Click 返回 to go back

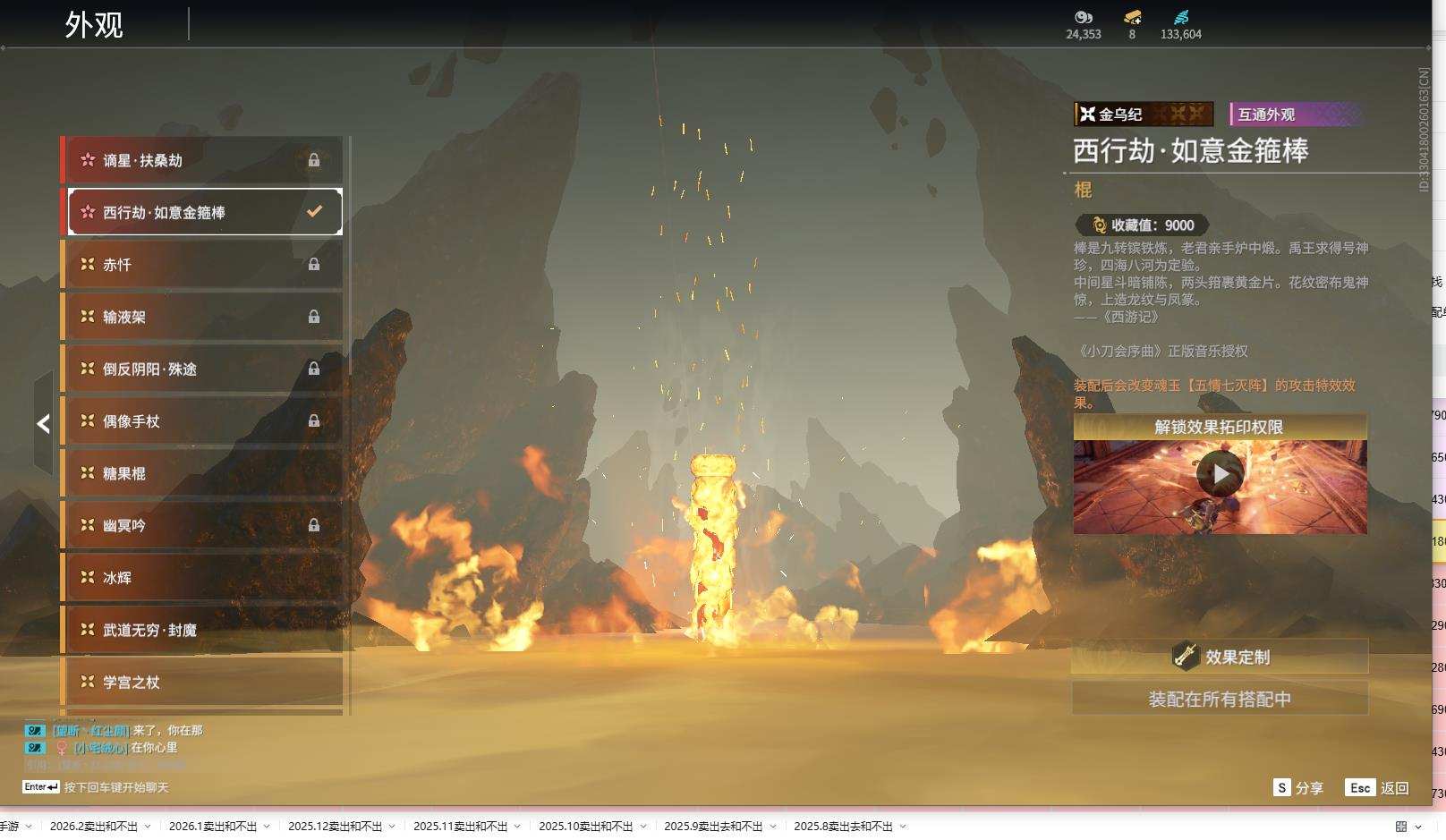point(1395,788)
